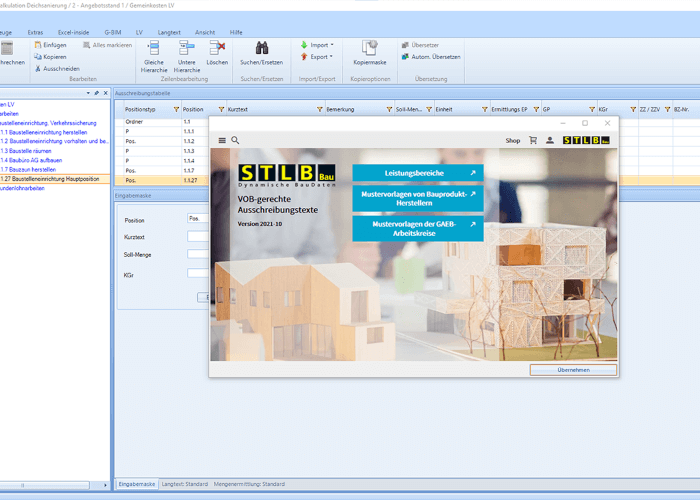Open the STLB hamburger menu icon
Image resolution: width=700 pixels, height=500 pixels.
(222, 140)
